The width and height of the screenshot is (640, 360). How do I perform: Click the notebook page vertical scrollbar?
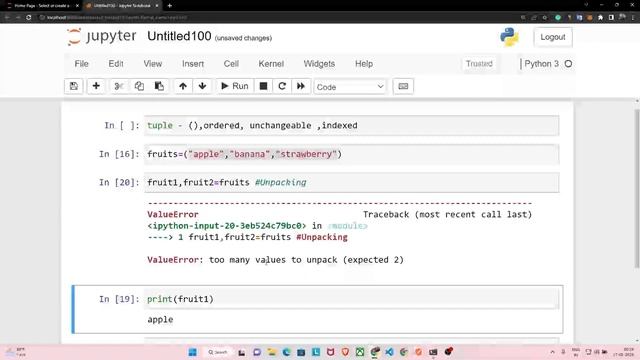point(637,189)
